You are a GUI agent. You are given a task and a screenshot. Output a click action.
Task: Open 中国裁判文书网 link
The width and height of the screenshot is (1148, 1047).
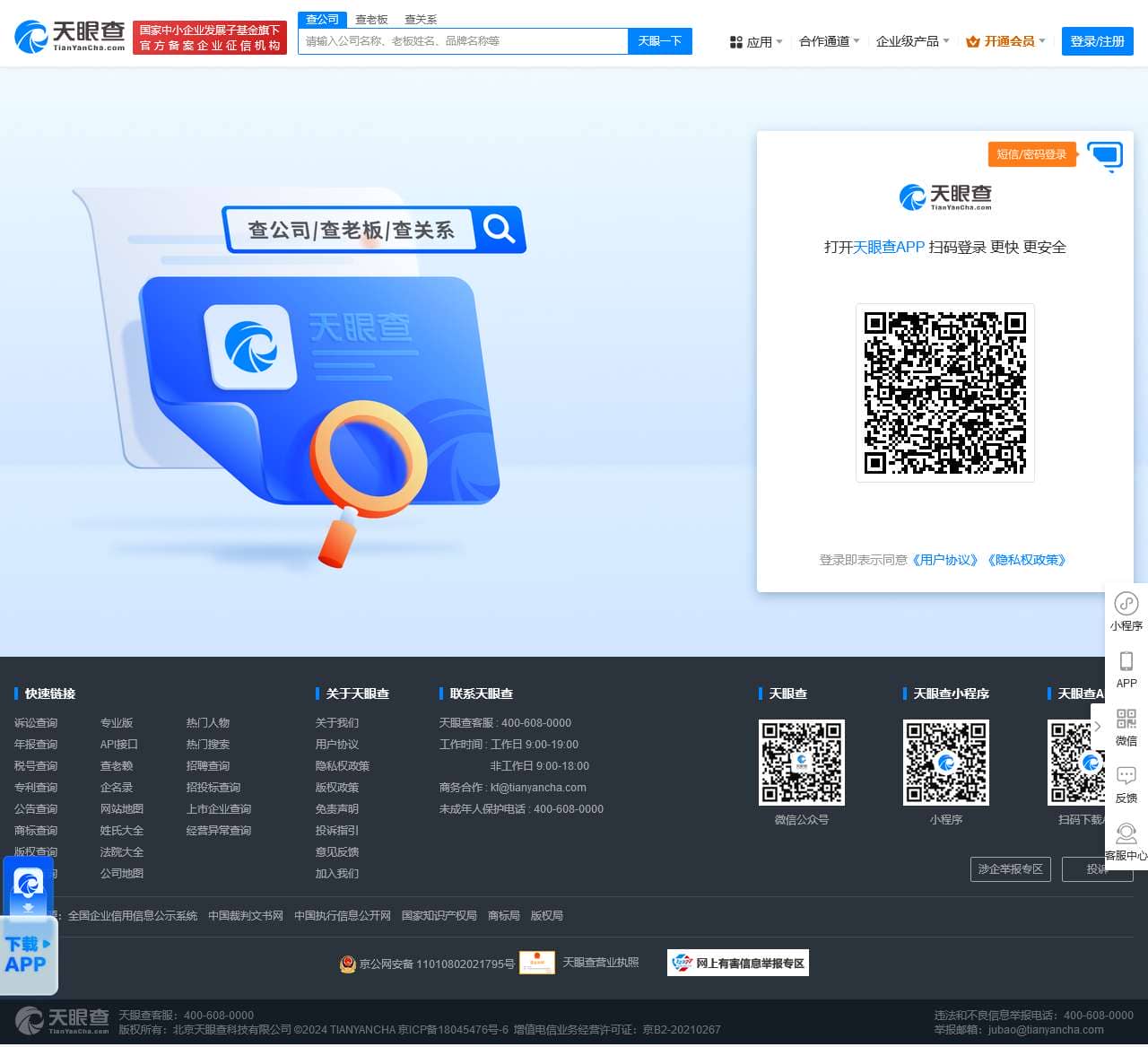coord(246,916)
